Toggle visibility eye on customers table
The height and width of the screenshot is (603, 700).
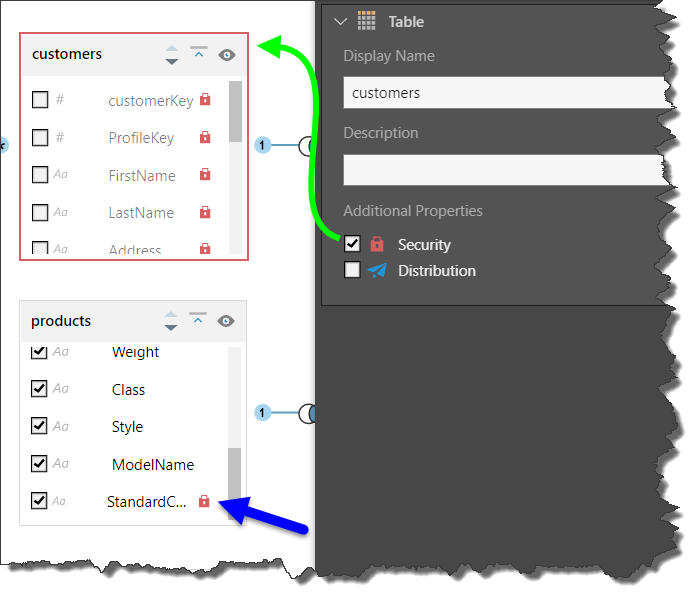[x=226, y=55]
